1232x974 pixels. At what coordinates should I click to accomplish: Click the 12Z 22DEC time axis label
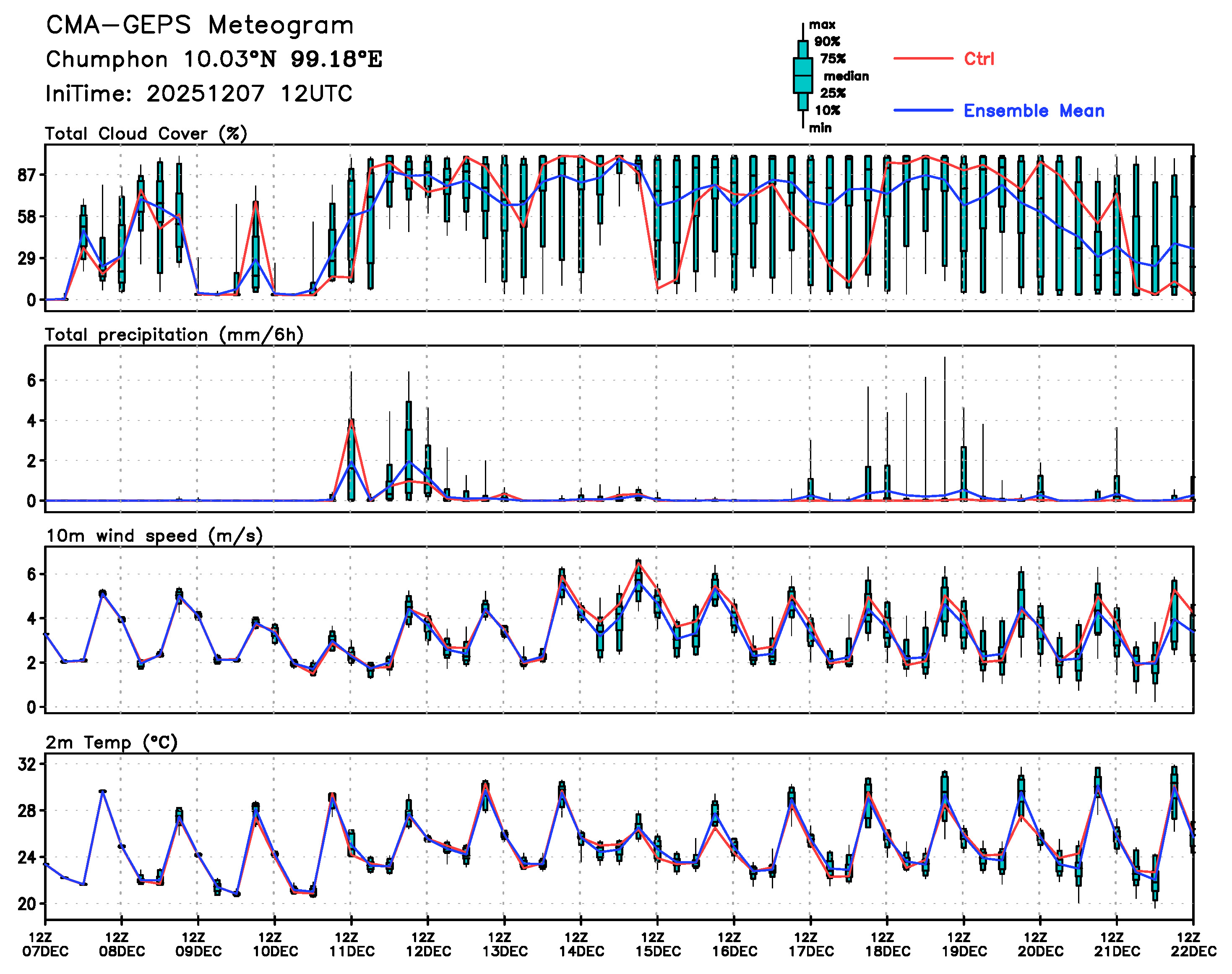pos(1193,944)
